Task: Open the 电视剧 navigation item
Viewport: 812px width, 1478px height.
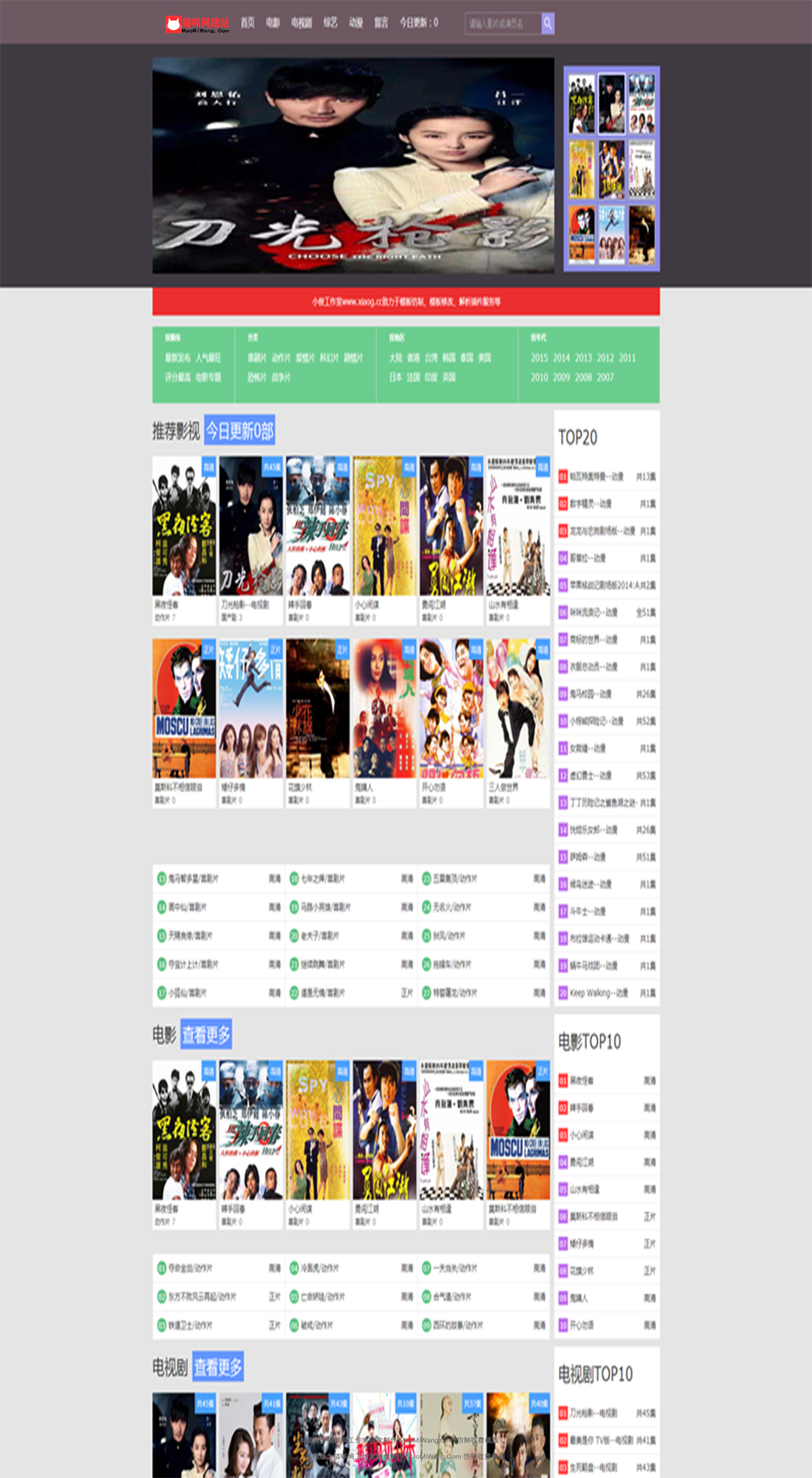Action: point(302,23)
